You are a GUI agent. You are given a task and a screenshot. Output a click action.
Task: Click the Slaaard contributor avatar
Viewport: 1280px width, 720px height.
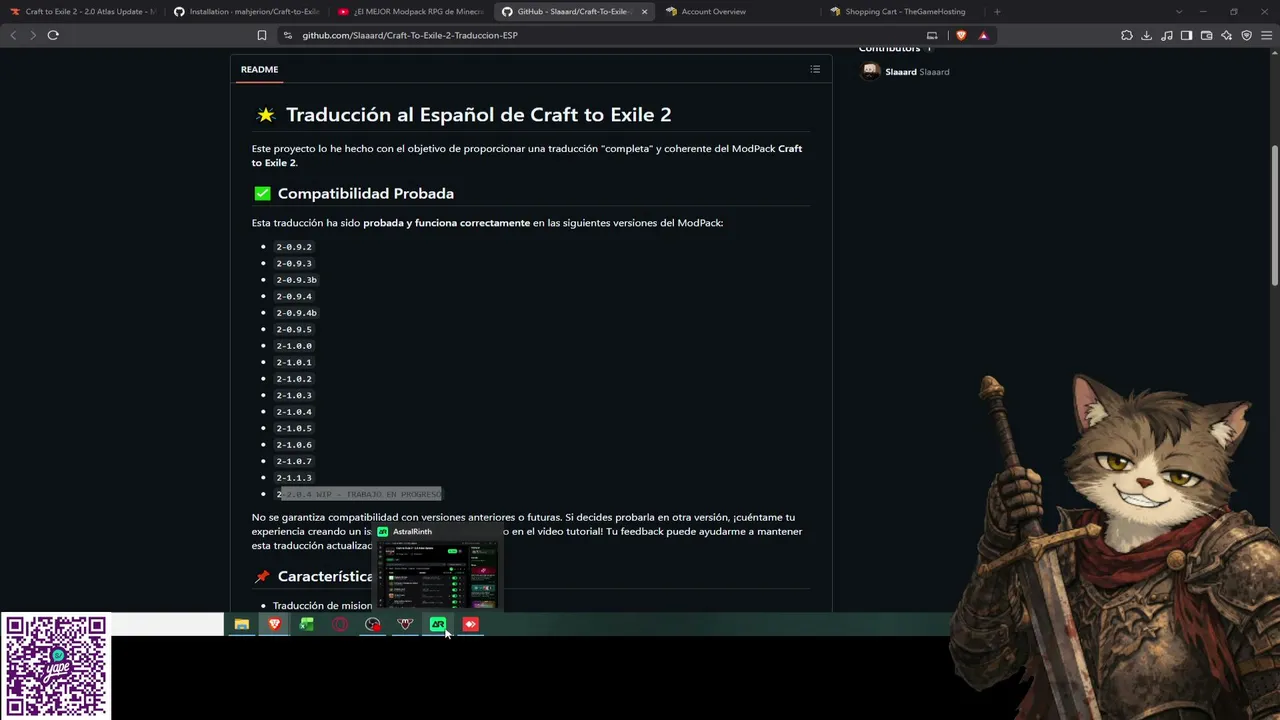point(871,72)
